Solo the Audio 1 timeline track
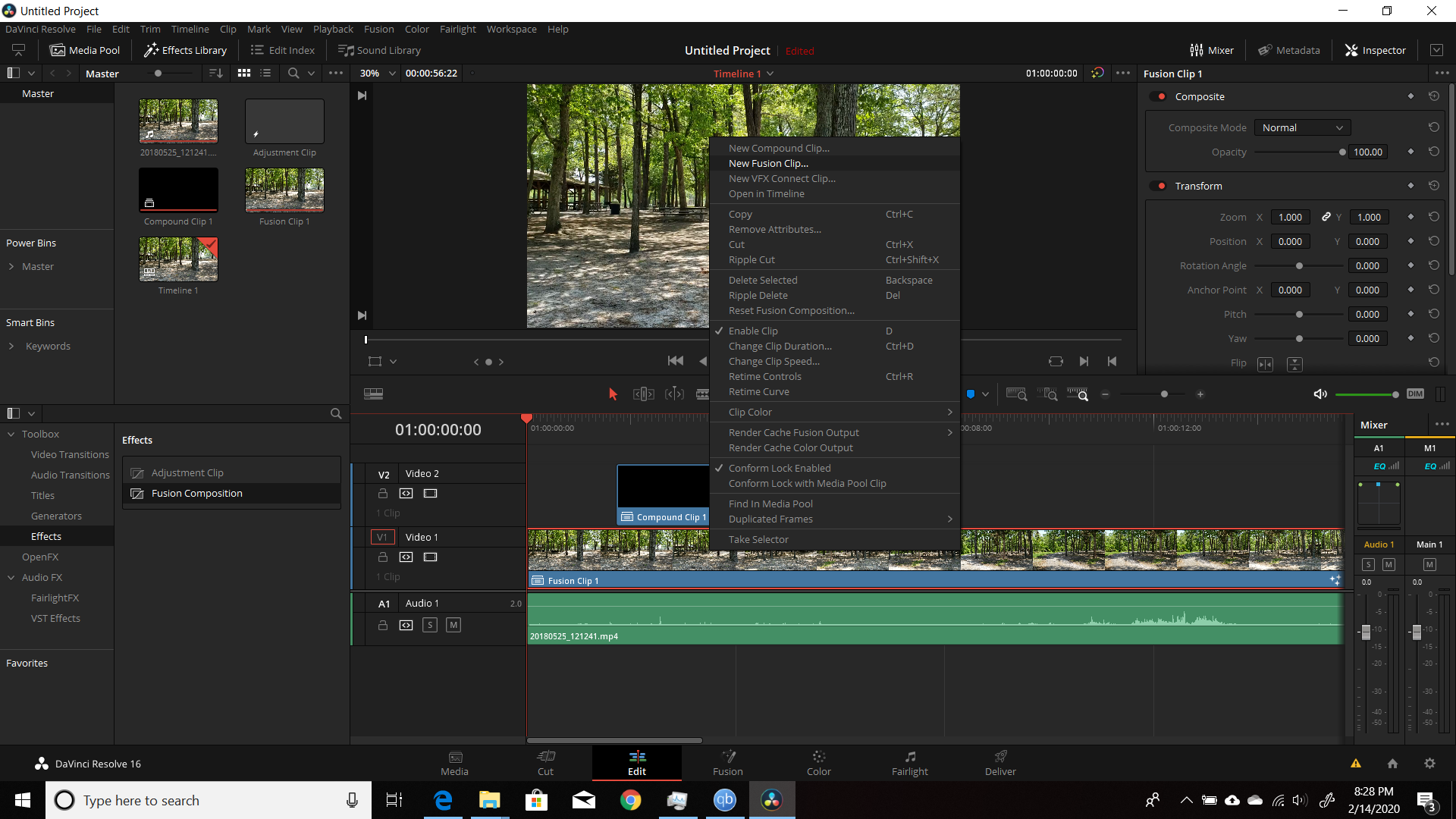Screen dimensions: 1456x819 tap(430, 625)
